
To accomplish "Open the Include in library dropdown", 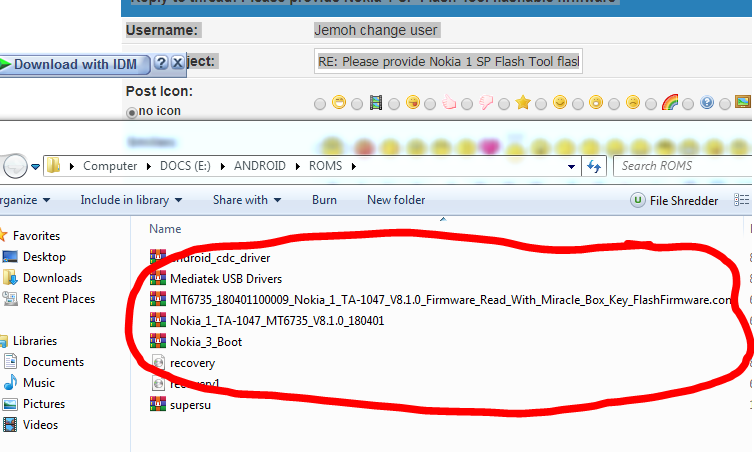I will [x=131, y=200].
